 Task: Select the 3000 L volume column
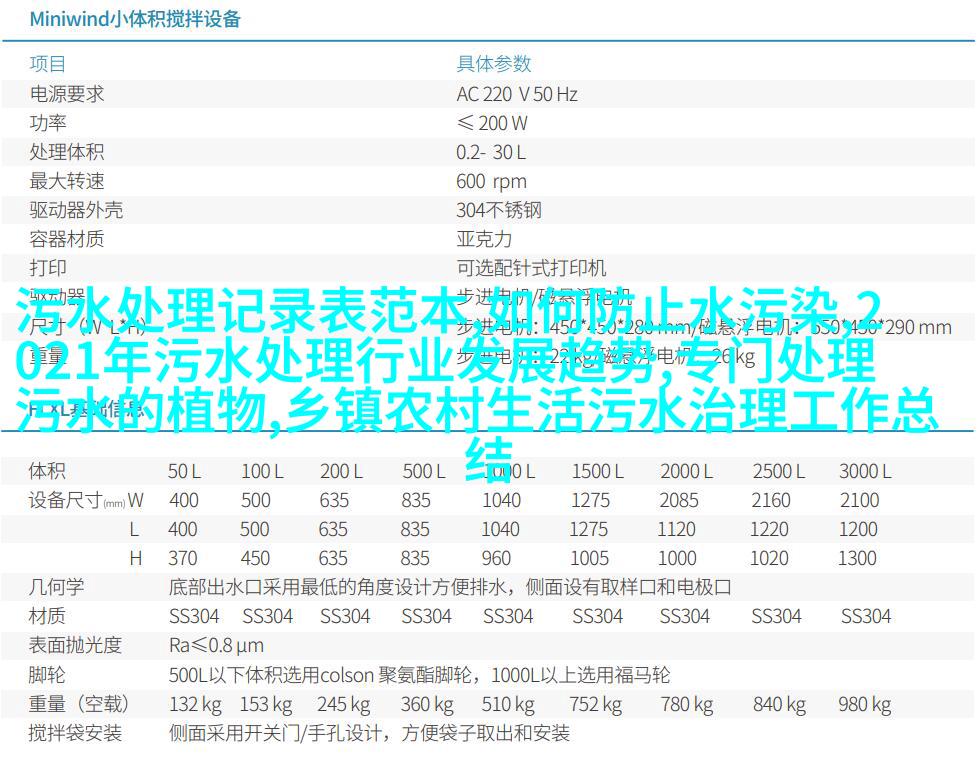tap(865, 471)
